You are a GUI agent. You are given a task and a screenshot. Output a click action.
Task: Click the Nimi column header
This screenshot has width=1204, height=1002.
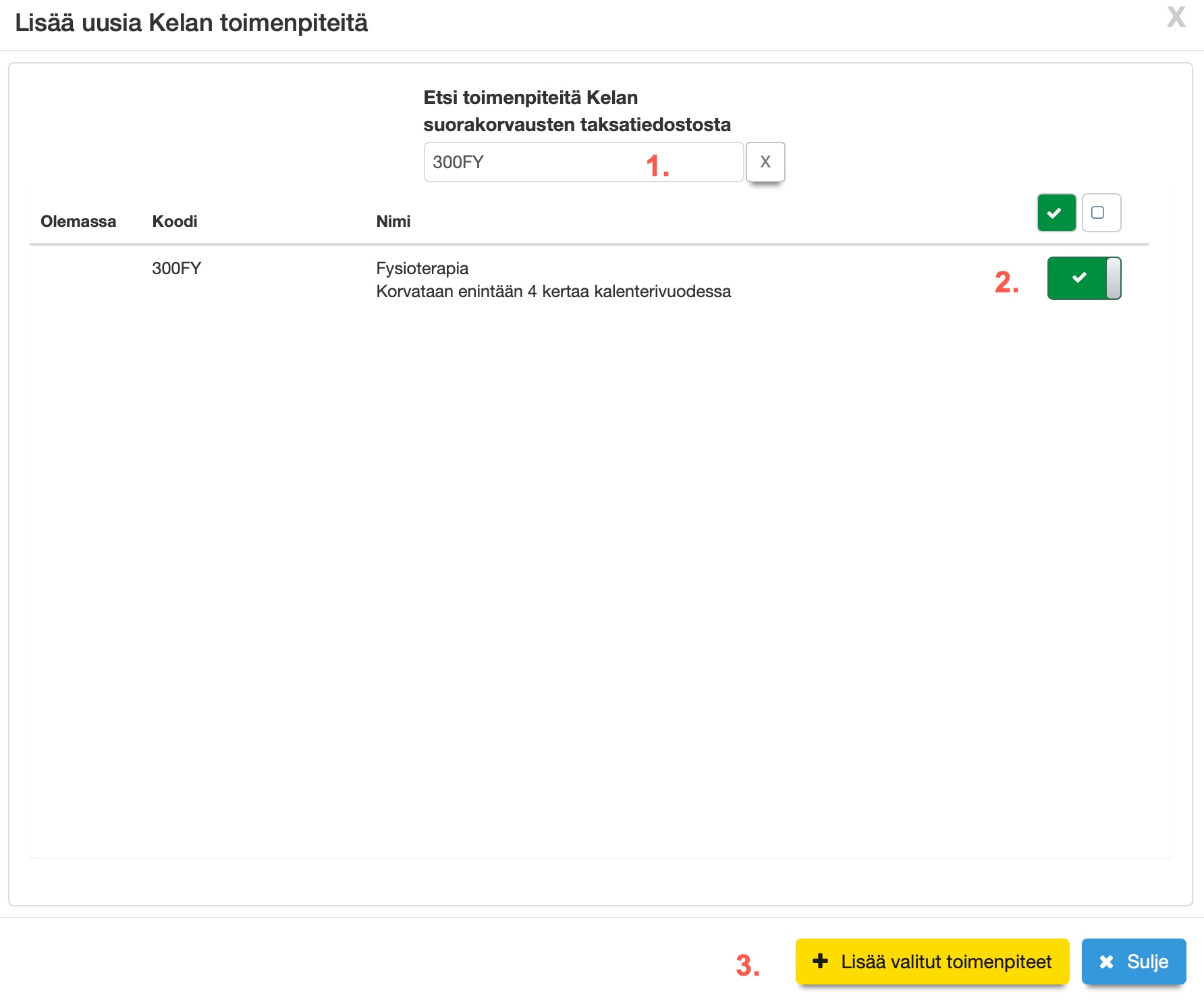coord(393,221)
